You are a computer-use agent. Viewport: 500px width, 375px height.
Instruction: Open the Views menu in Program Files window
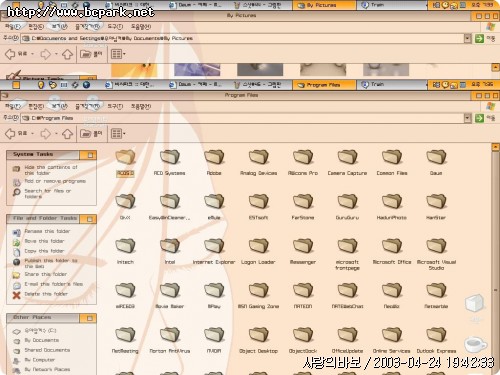click(118, 134)
